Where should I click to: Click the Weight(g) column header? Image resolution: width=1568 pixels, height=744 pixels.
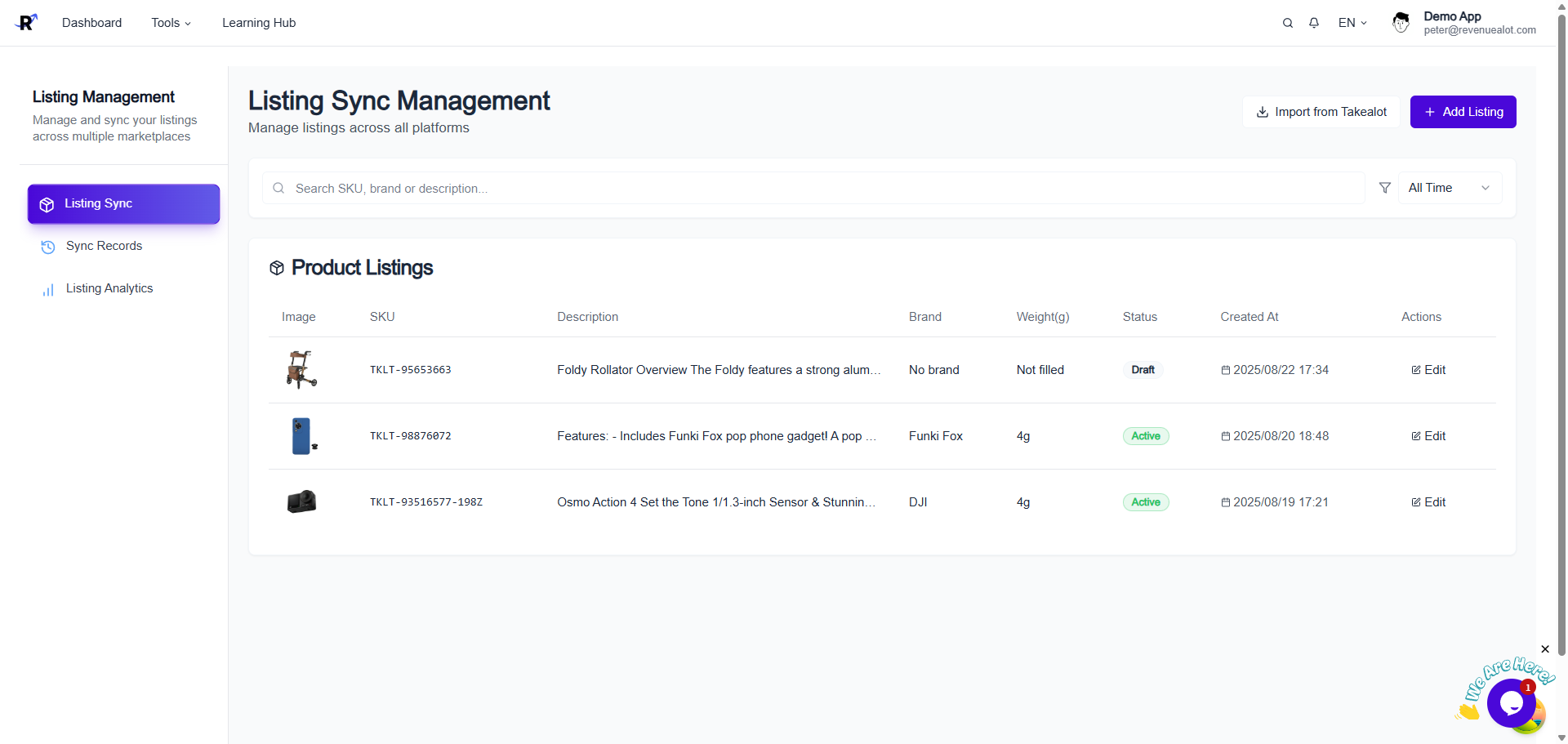pyautogui.click(x=1043, y=317)
